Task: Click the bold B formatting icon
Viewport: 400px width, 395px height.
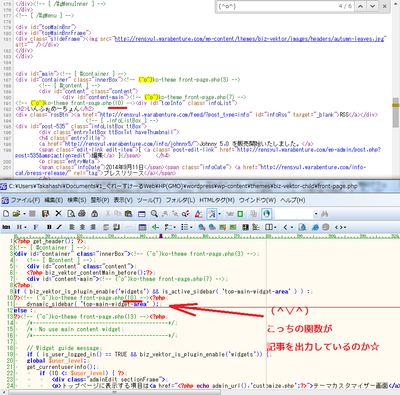Action: click(x=49, y=227)
